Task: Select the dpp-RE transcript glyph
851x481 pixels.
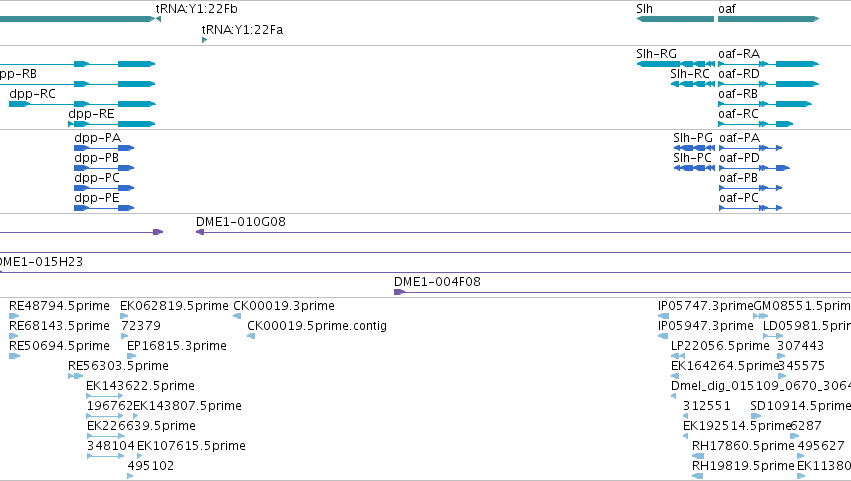Action: (112, 124)
